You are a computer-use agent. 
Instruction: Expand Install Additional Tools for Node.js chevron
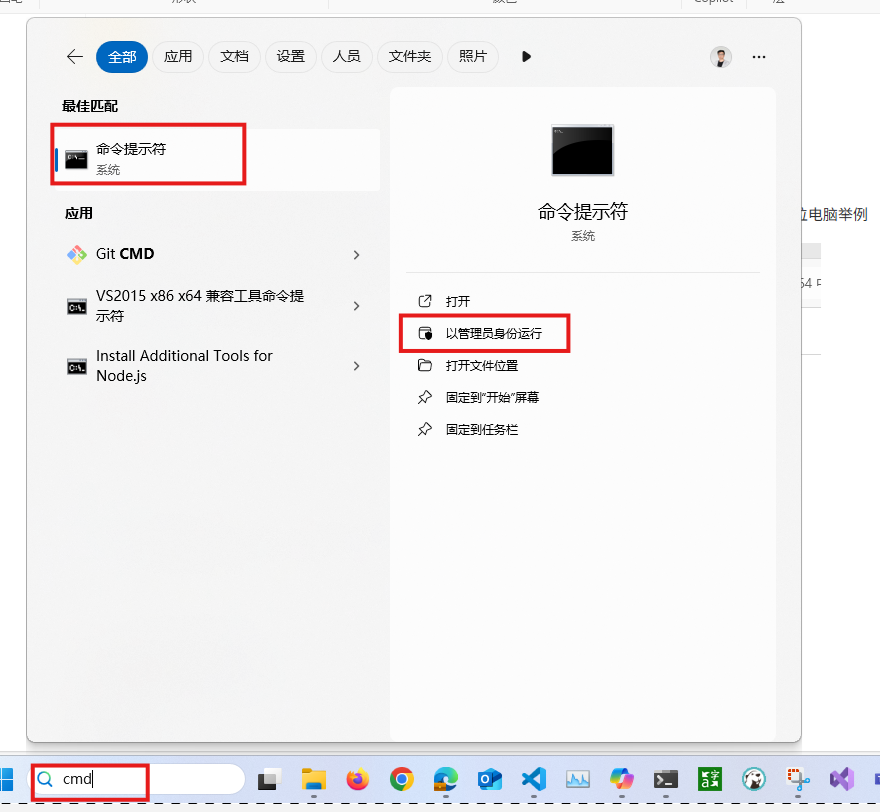click(x=356, y=366)
